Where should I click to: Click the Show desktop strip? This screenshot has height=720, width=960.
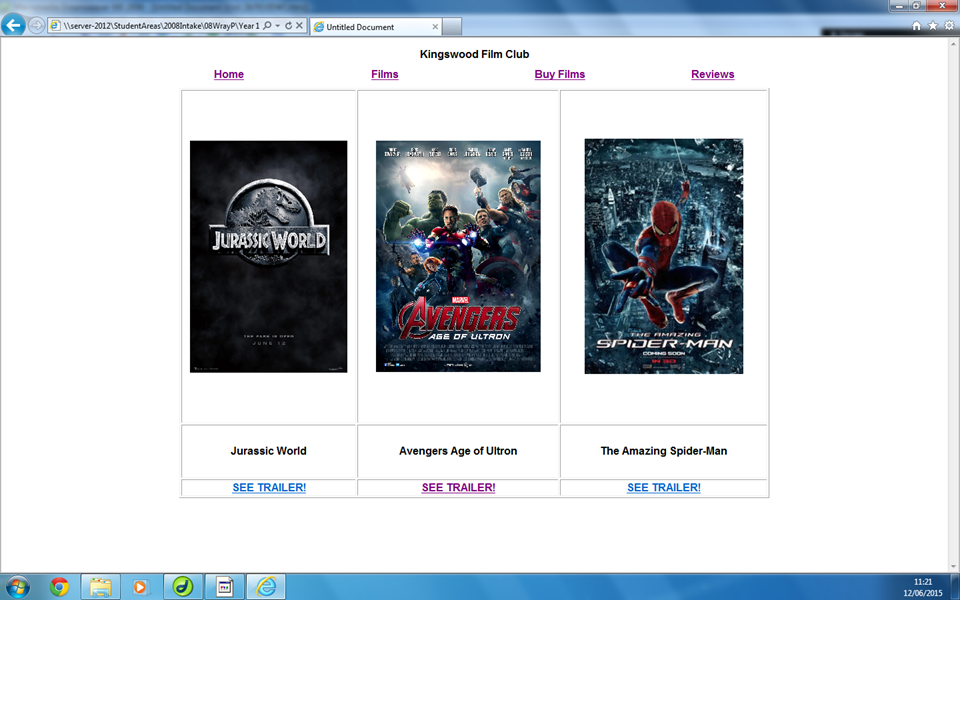point(955,587)
